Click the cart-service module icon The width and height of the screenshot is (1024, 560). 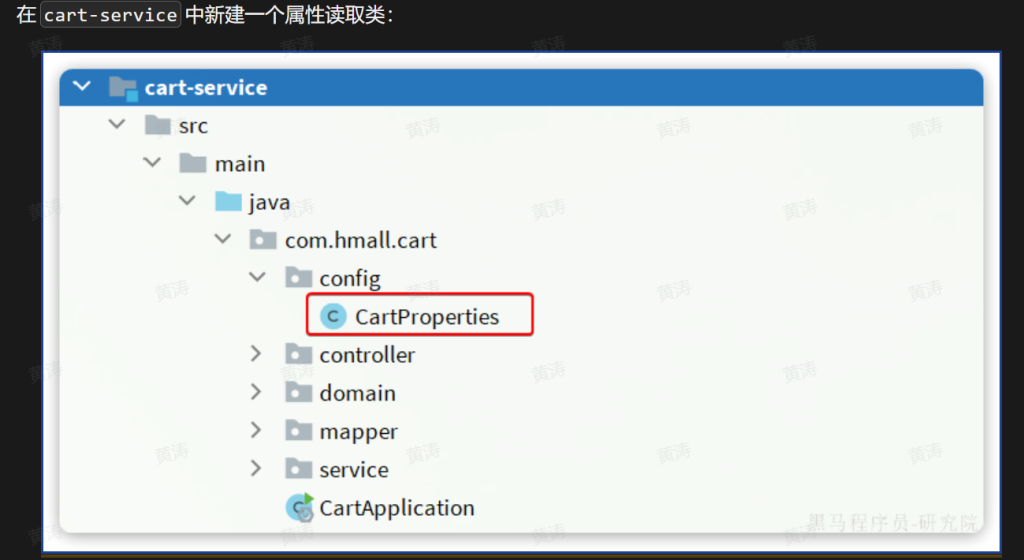click(x=122, y=87)
